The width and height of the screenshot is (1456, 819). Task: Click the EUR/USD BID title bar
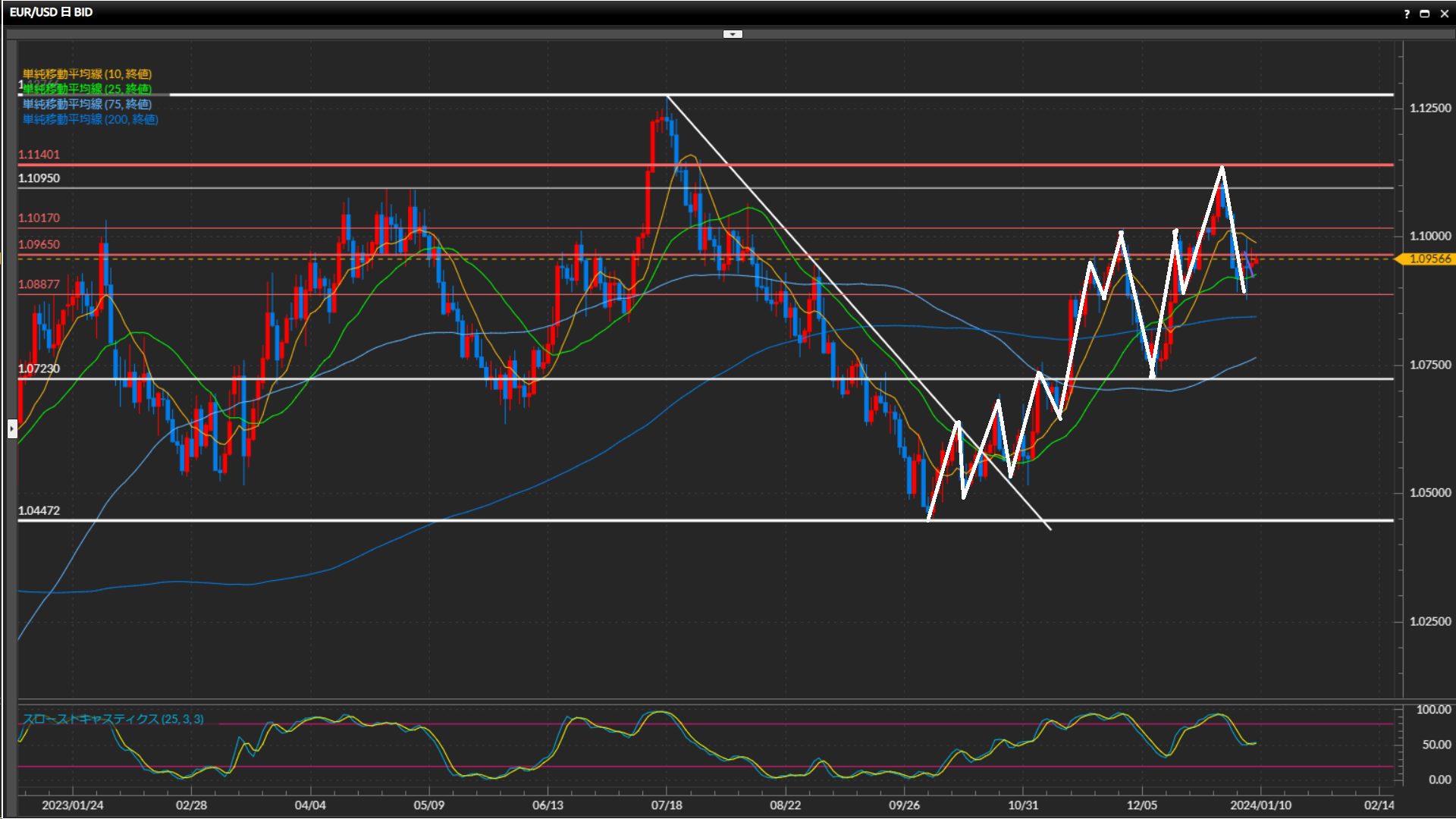(52, 13)
